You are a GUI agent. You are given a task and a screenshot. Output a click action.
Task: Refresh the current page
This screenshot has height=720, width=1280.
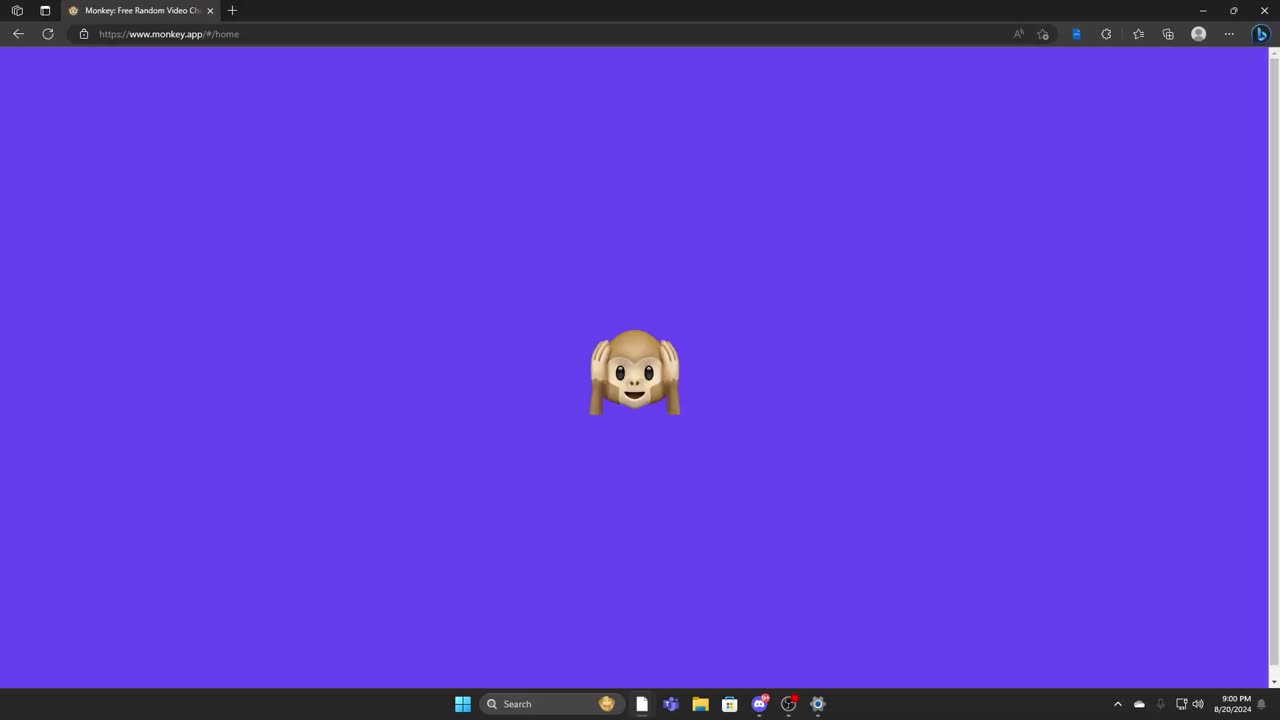click(x=47, y=34)
